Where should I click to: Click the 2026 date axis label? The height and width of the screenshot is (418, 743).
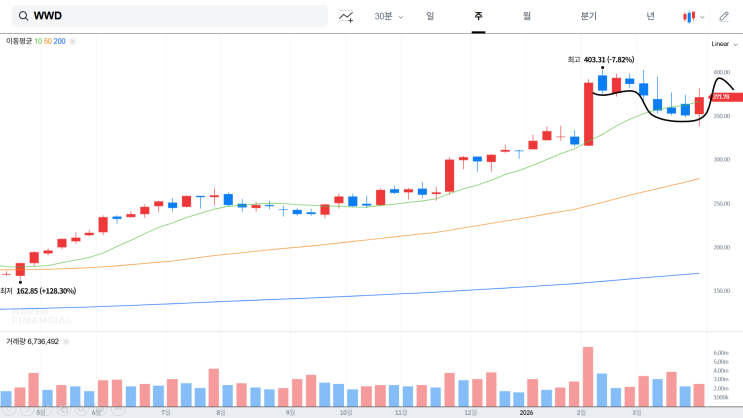[526, 413]
